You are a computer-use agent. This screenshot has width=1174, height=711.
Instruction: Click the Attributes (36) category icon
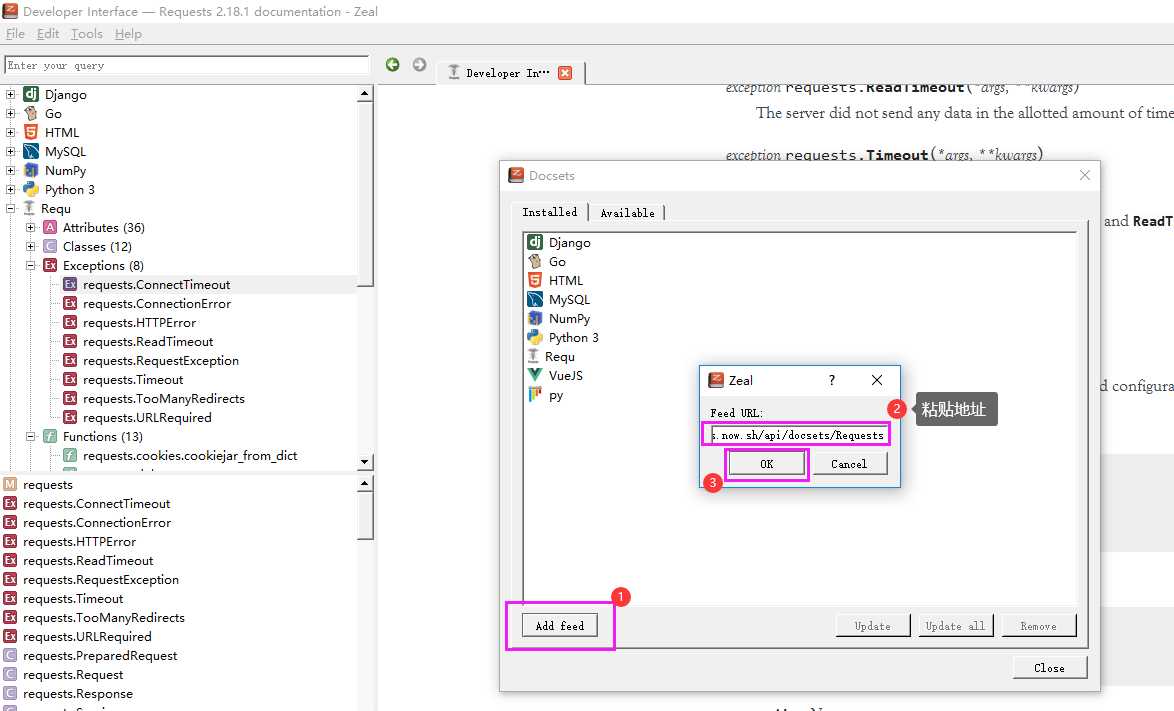click(x=50, y=227)
